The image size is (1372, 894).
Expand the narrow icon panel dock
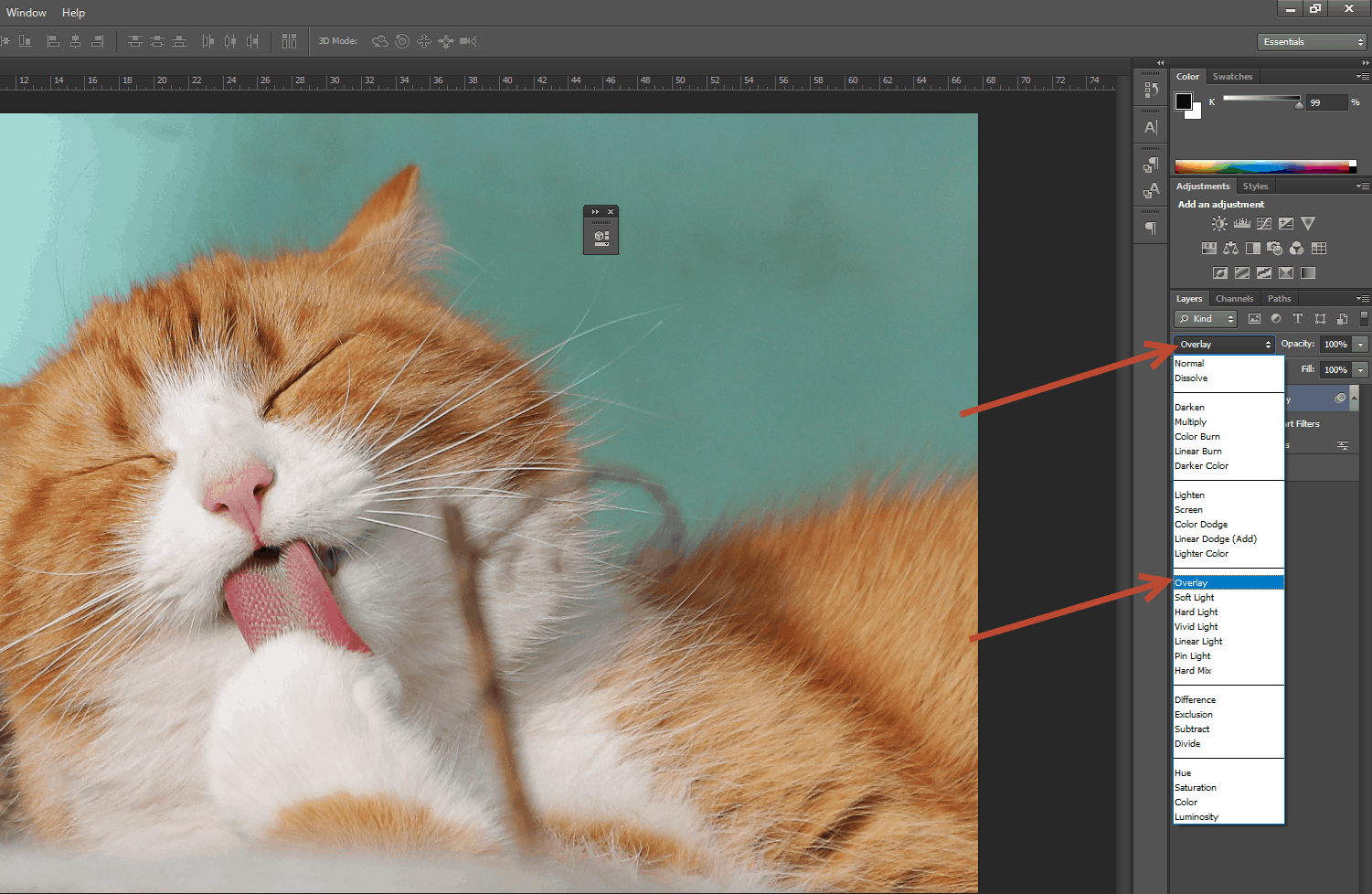(1160, 63)
